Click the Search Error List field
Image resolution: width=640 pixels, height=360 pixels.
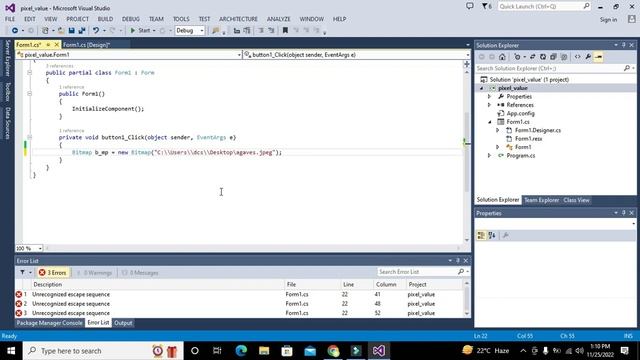tap(422, 272)
